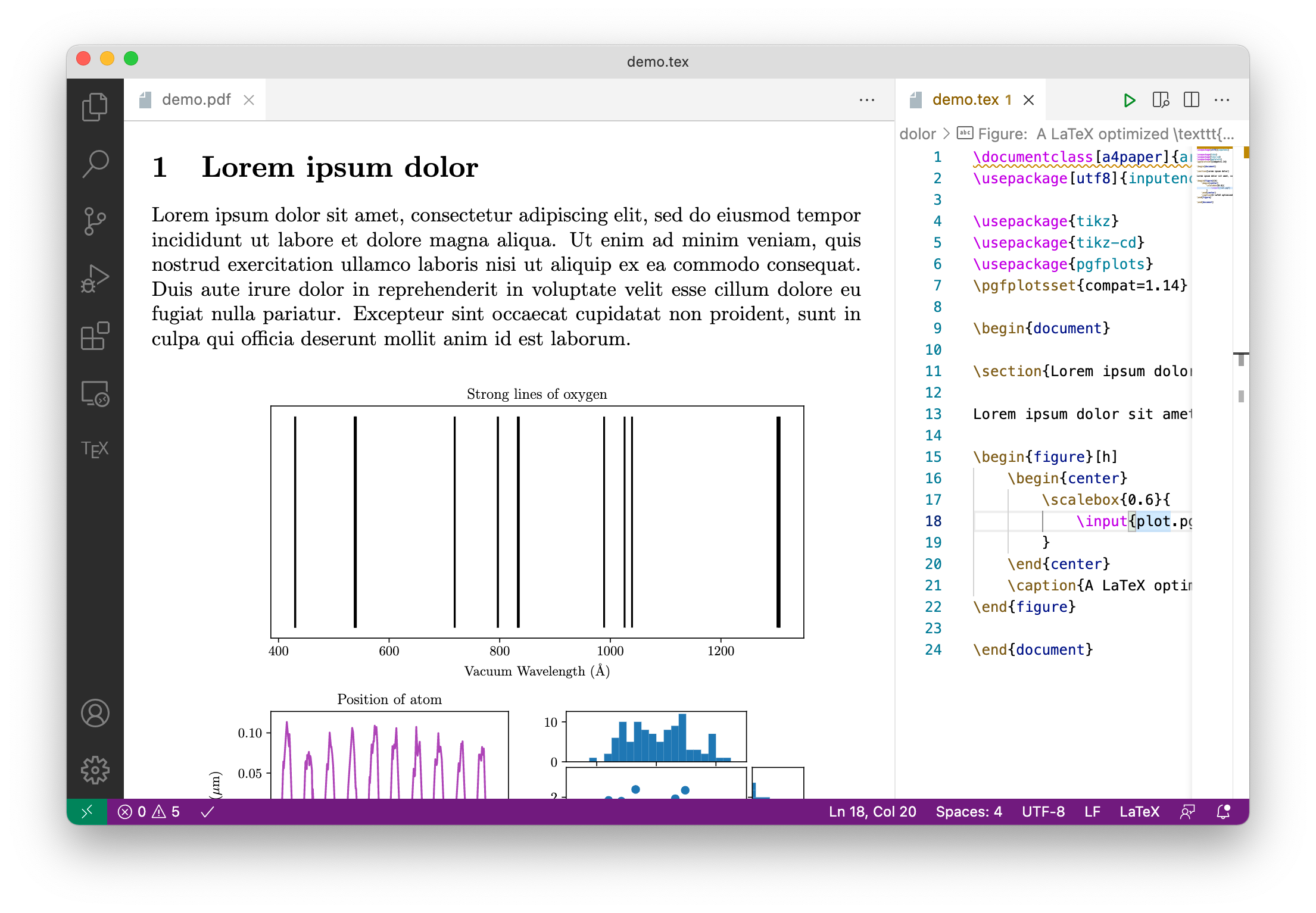Switch to the demo.tex tab
1316x913 pixels.
click(971, 99)
